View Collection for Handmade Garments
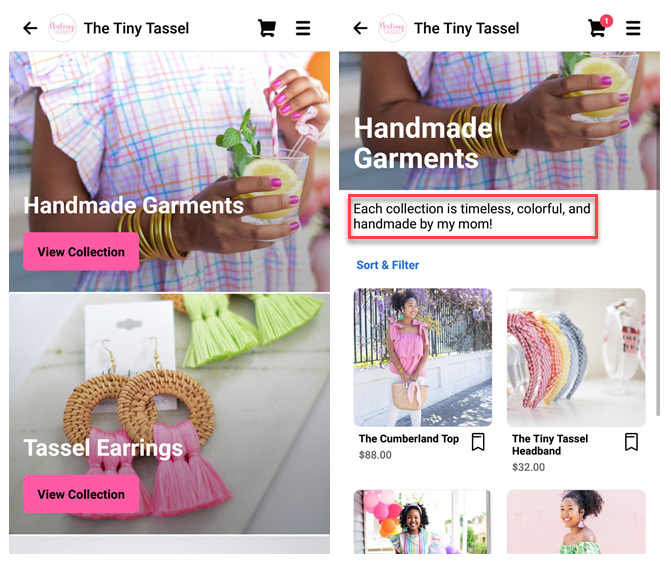The image size is (671, 563). coord(81,252)
